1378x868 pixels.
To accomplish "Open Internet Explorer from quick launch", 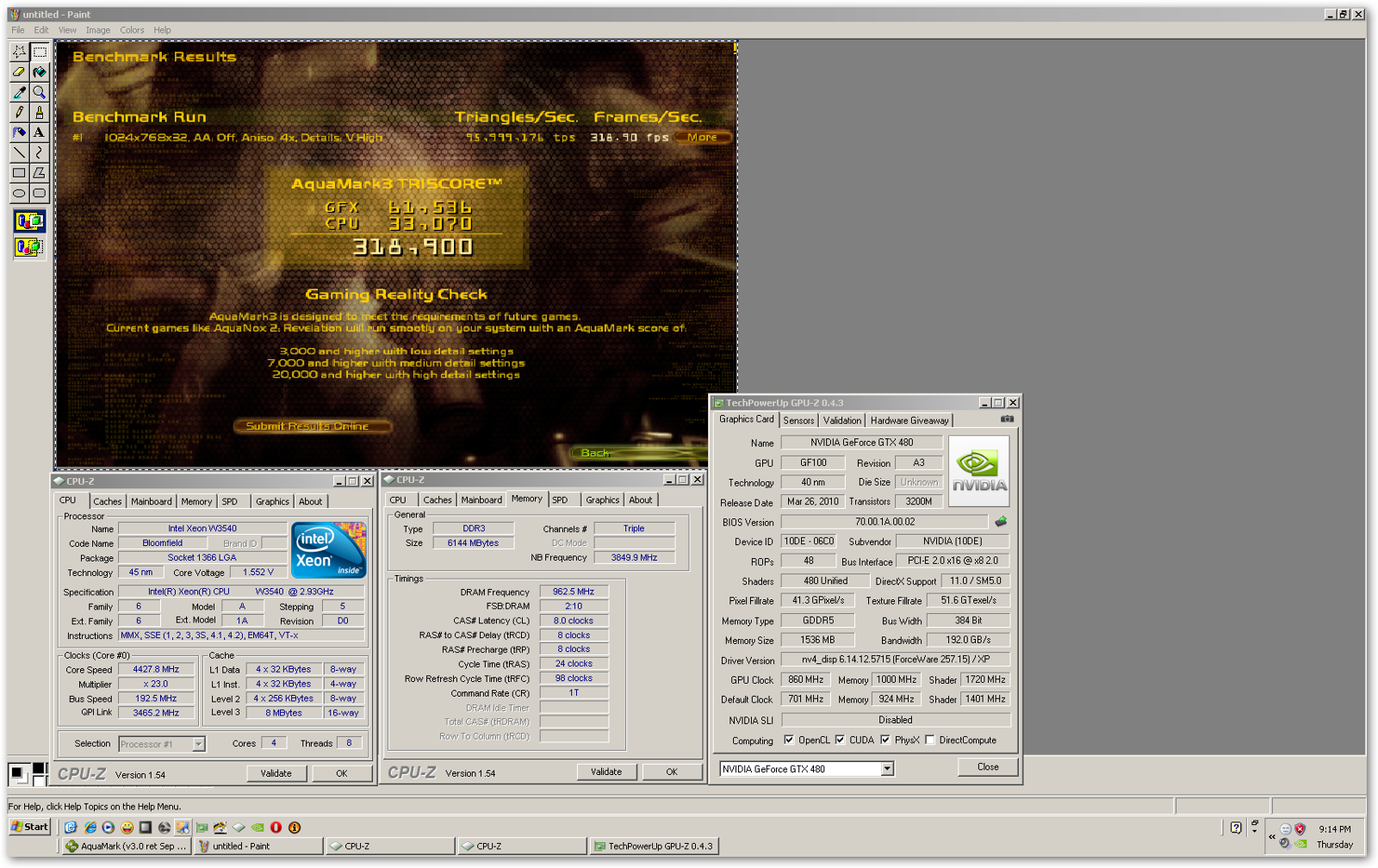I will (x=90, y=828).
